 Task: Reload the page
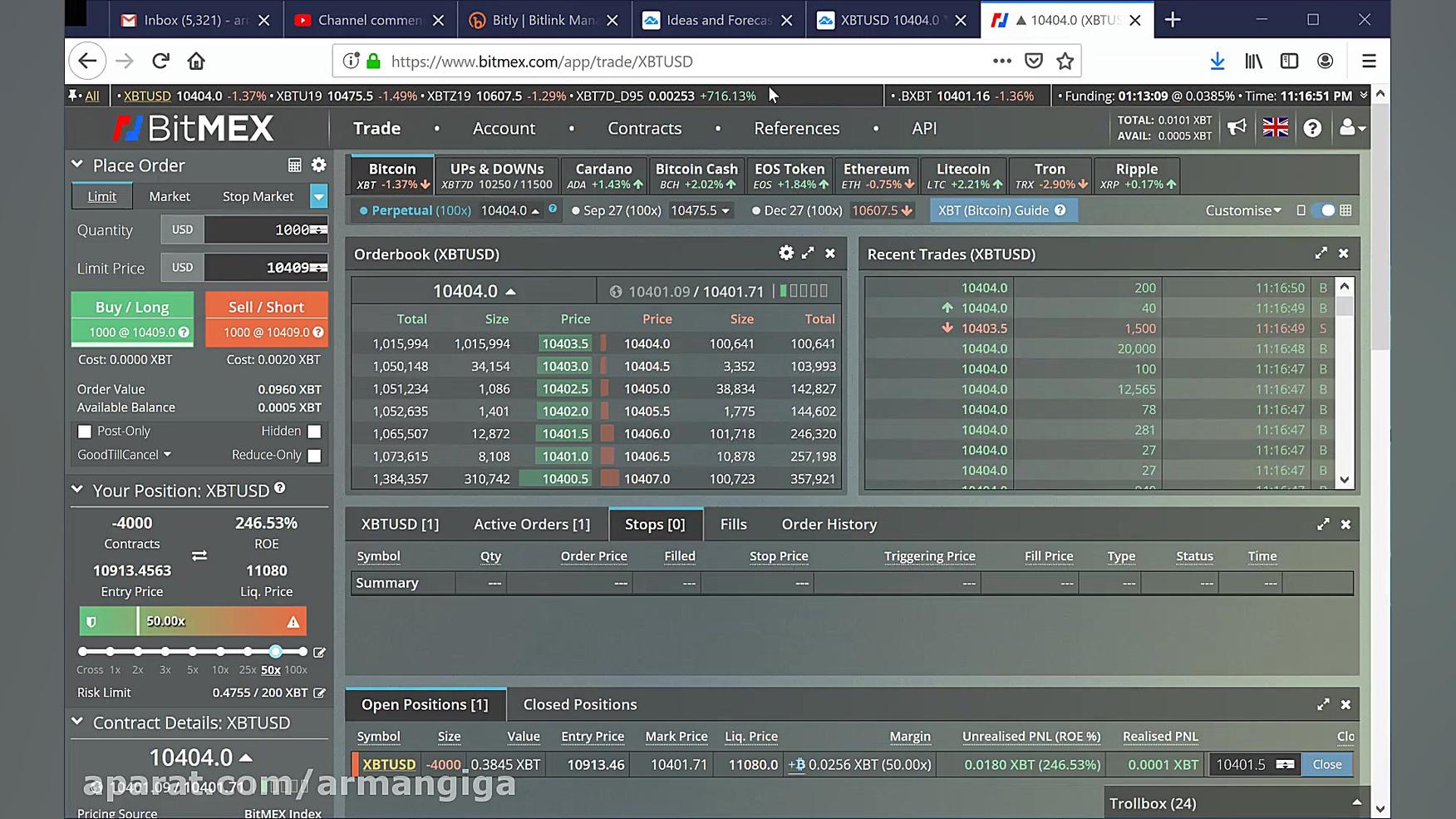160,61
